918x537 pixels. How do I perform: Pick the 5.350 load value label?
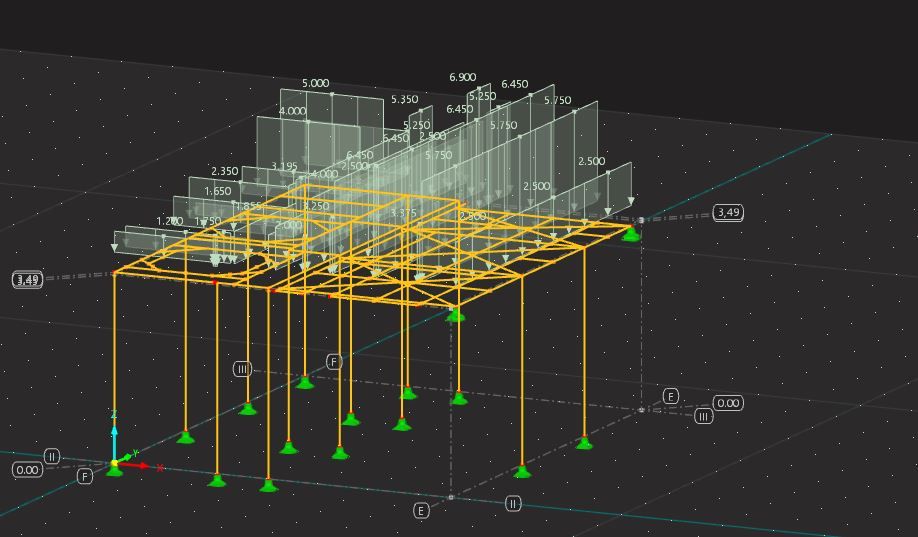point(405,100)
